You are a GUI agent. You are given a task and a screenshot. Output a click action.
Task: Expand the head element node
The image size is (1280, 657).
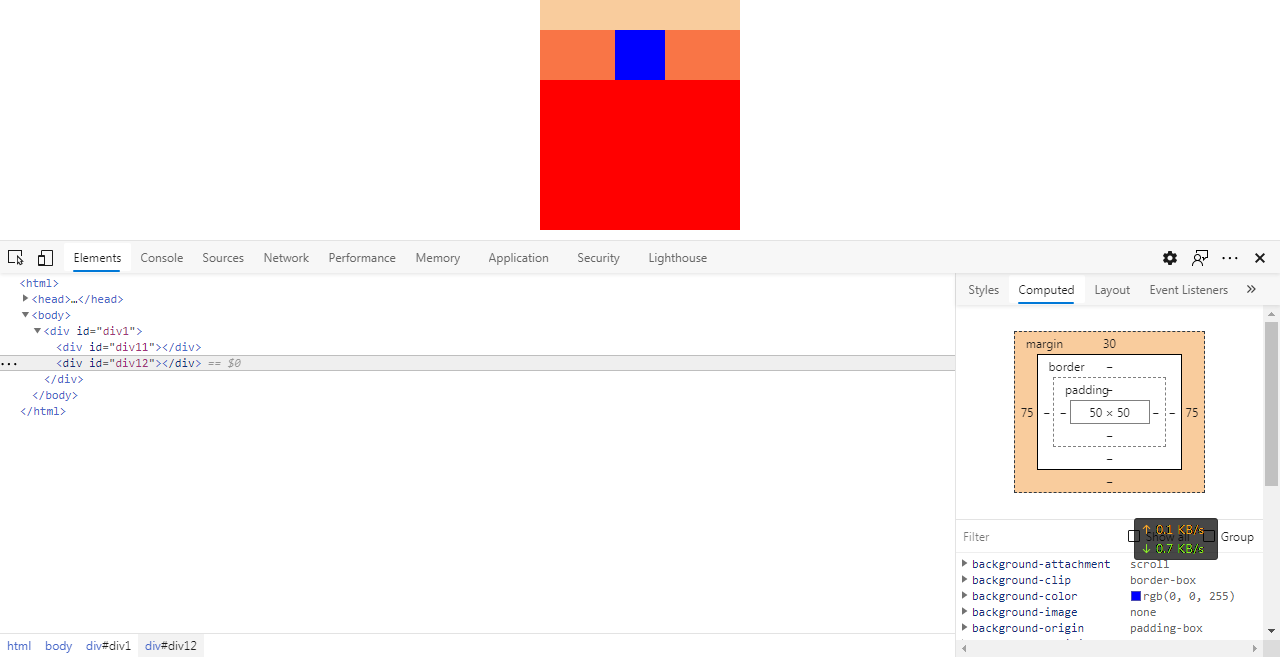click(26, 299)
